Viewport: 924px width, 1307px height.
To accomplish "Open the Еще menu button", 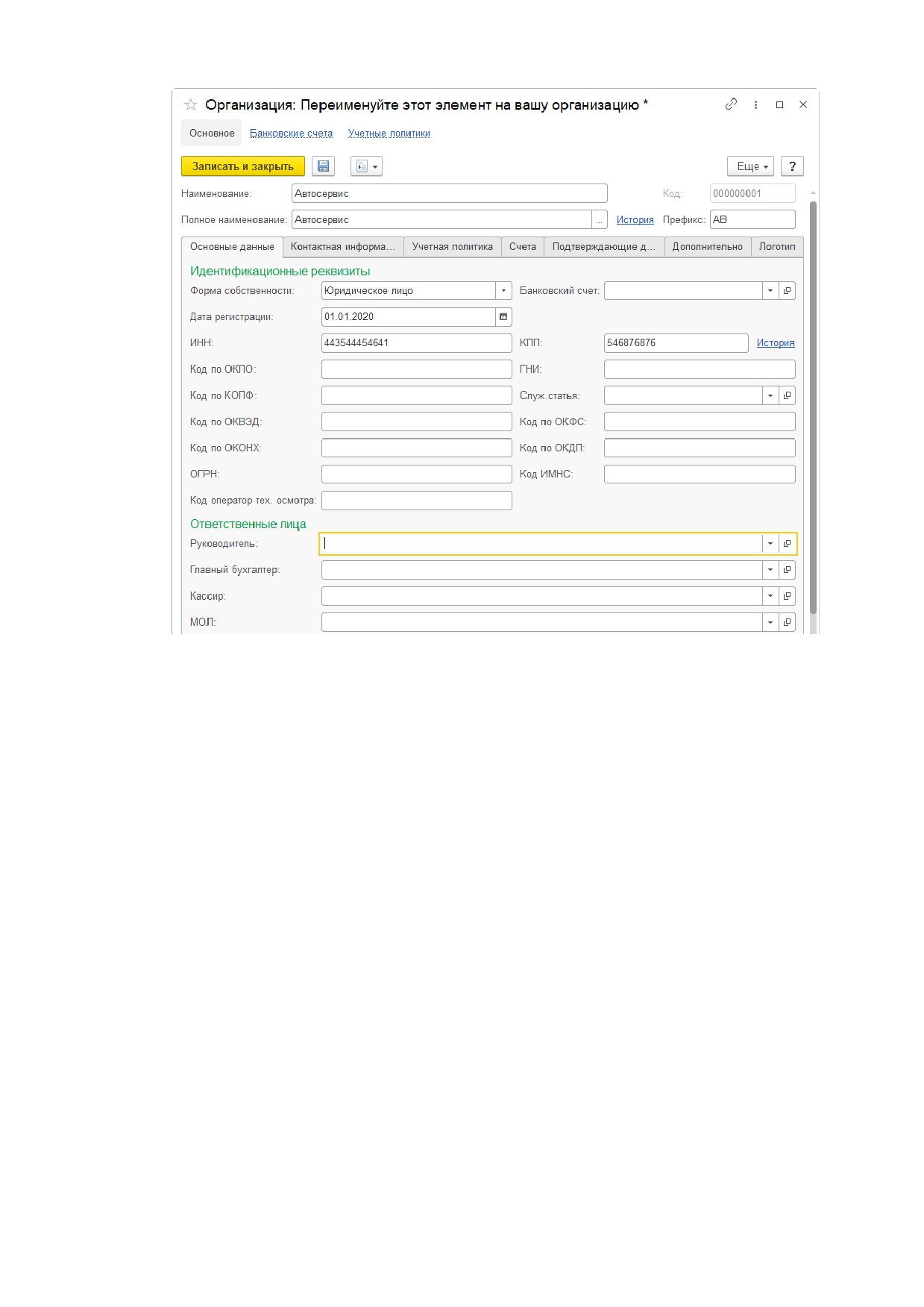I will (x=750, y=166).
